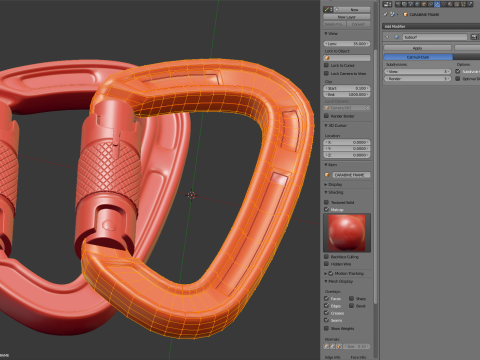The width and height of the screenshot is (480, 360).
Task: Uncheck the Seams overlay checkbox
Action: coord(326,320)
